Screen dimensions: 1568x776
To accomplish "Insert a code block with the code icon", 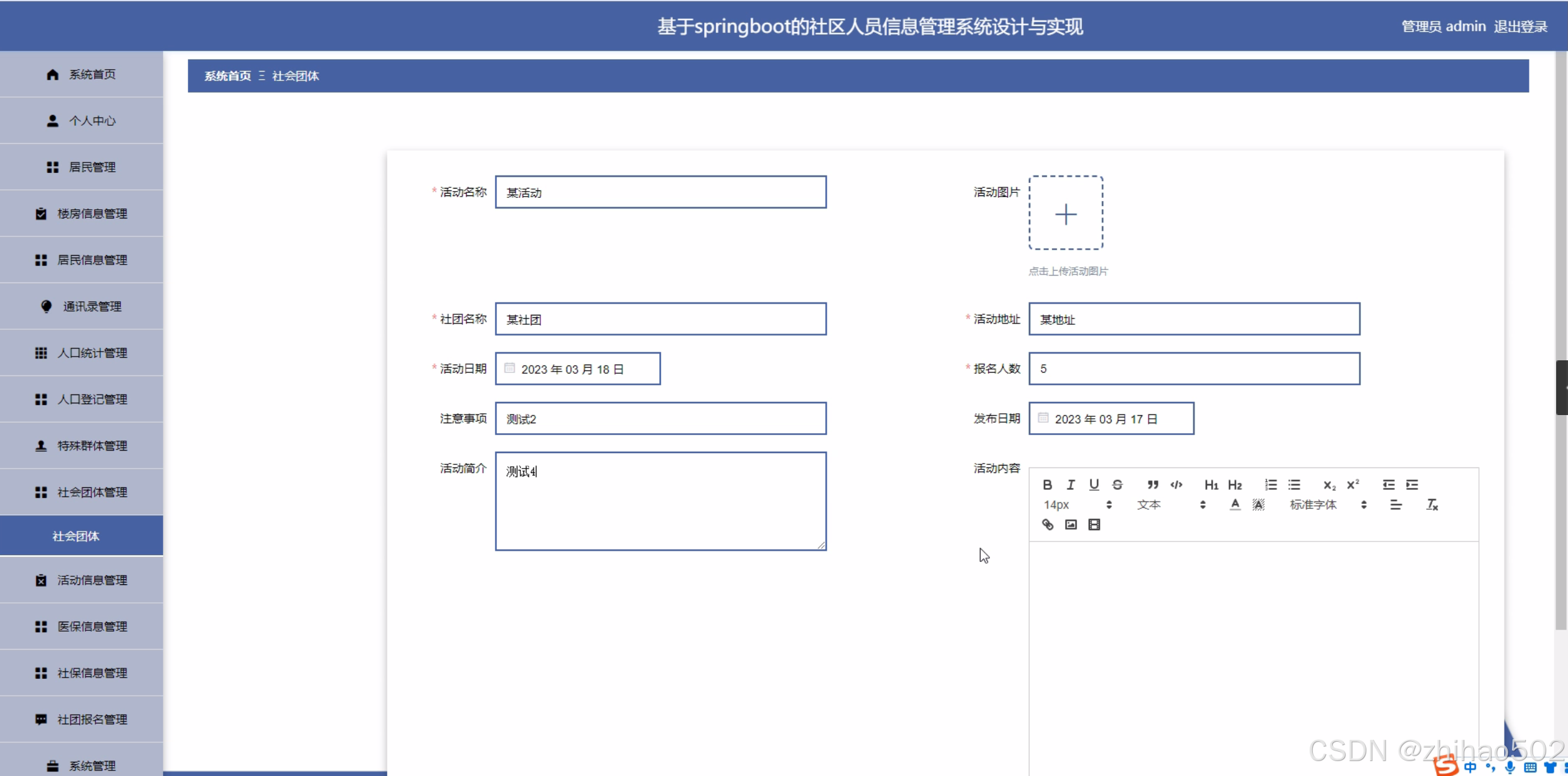I will pyautogui.click(x=1176, y=485).
